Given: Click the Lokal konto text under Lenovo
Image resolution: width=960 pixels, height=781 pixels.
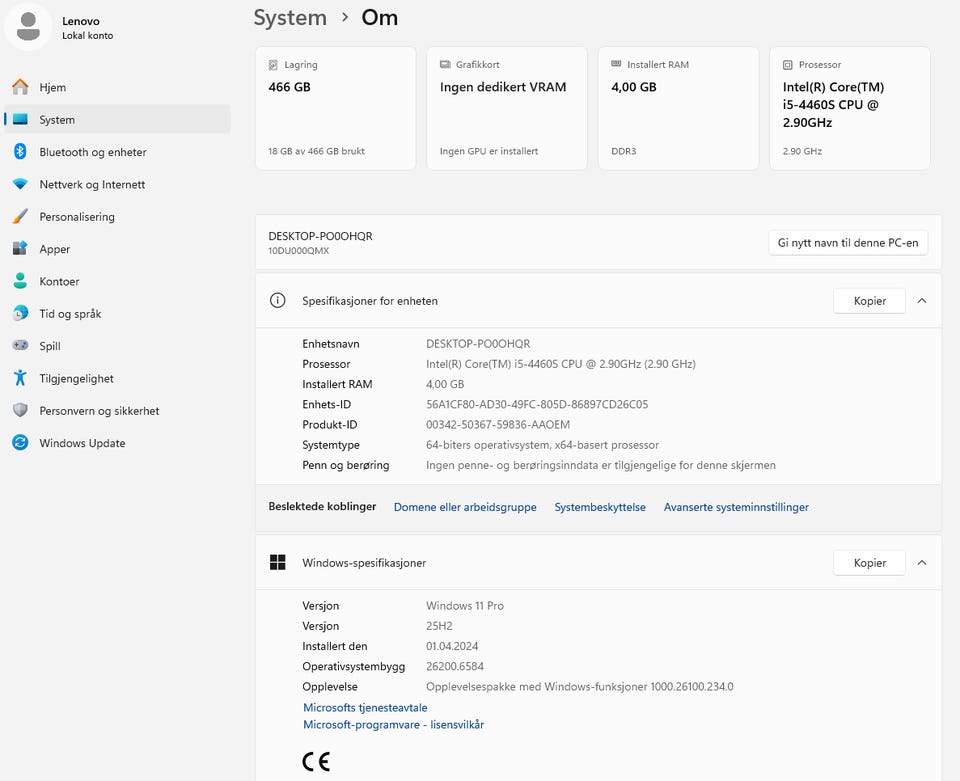Looking at the screenshot, I should (x=88, y=36).
